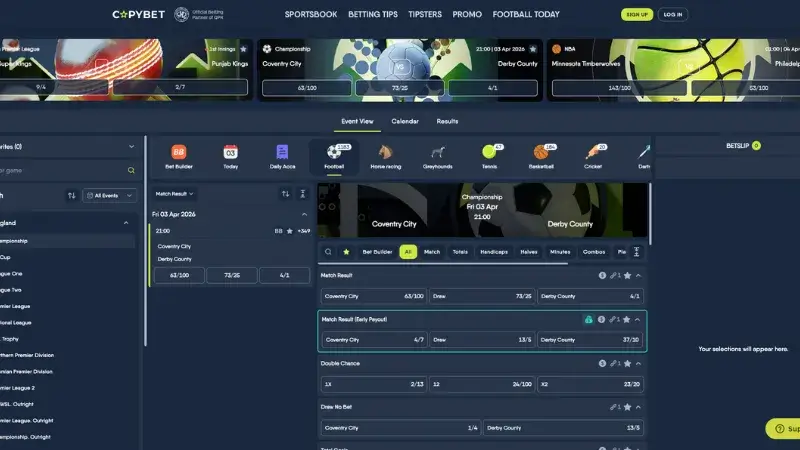Choose the Greyhounds category icon
800x450 pixels.
pos(436,156)
